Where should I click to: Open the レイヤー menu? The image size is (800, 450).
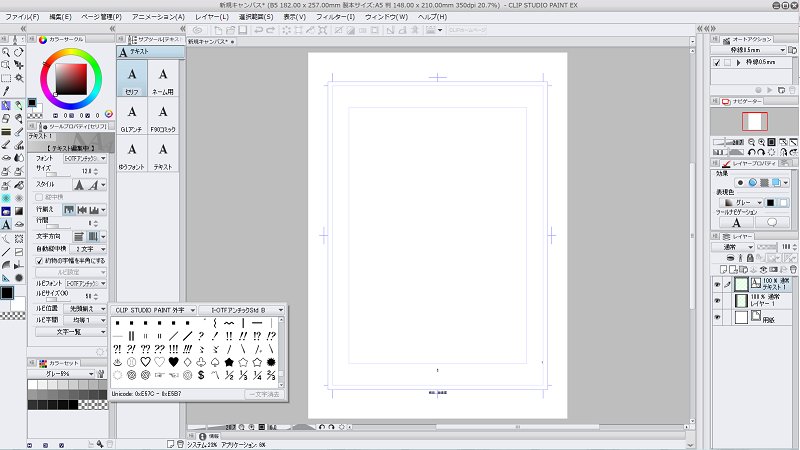click(211, 18)
